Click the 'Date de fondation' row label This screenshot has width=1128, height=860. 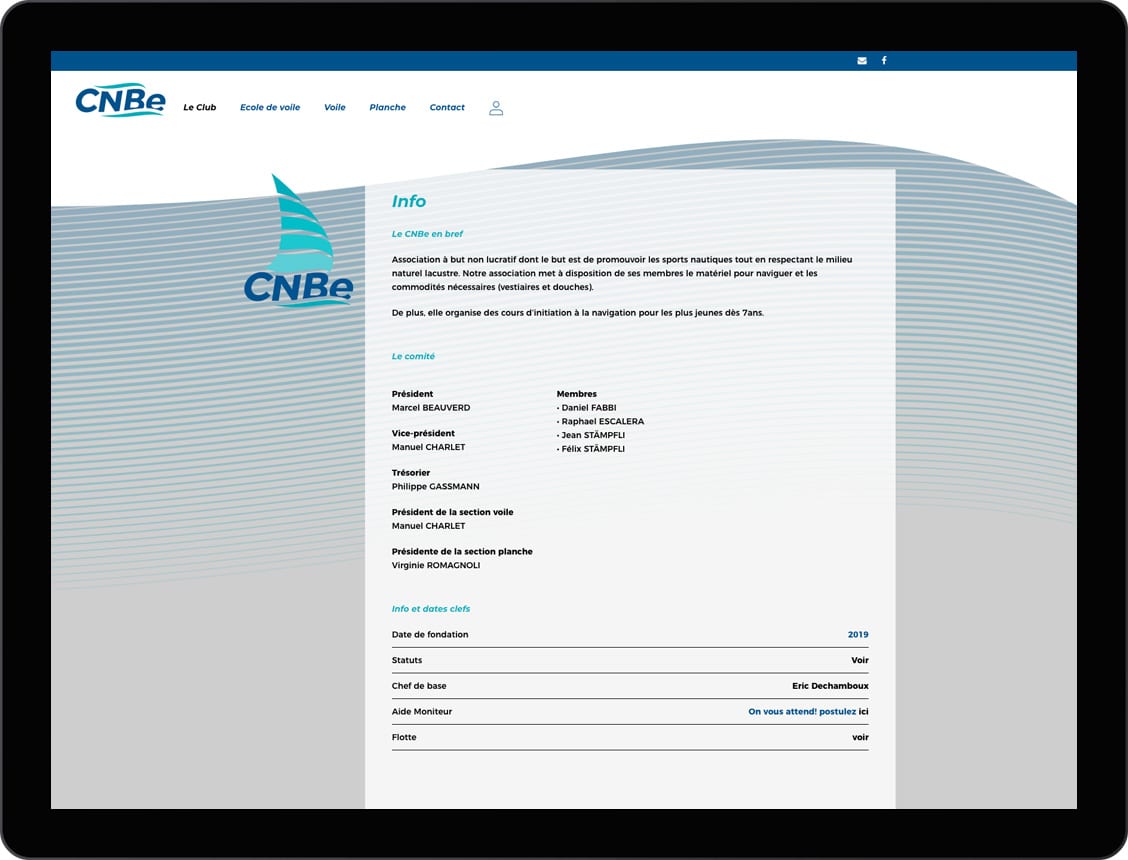429,635
